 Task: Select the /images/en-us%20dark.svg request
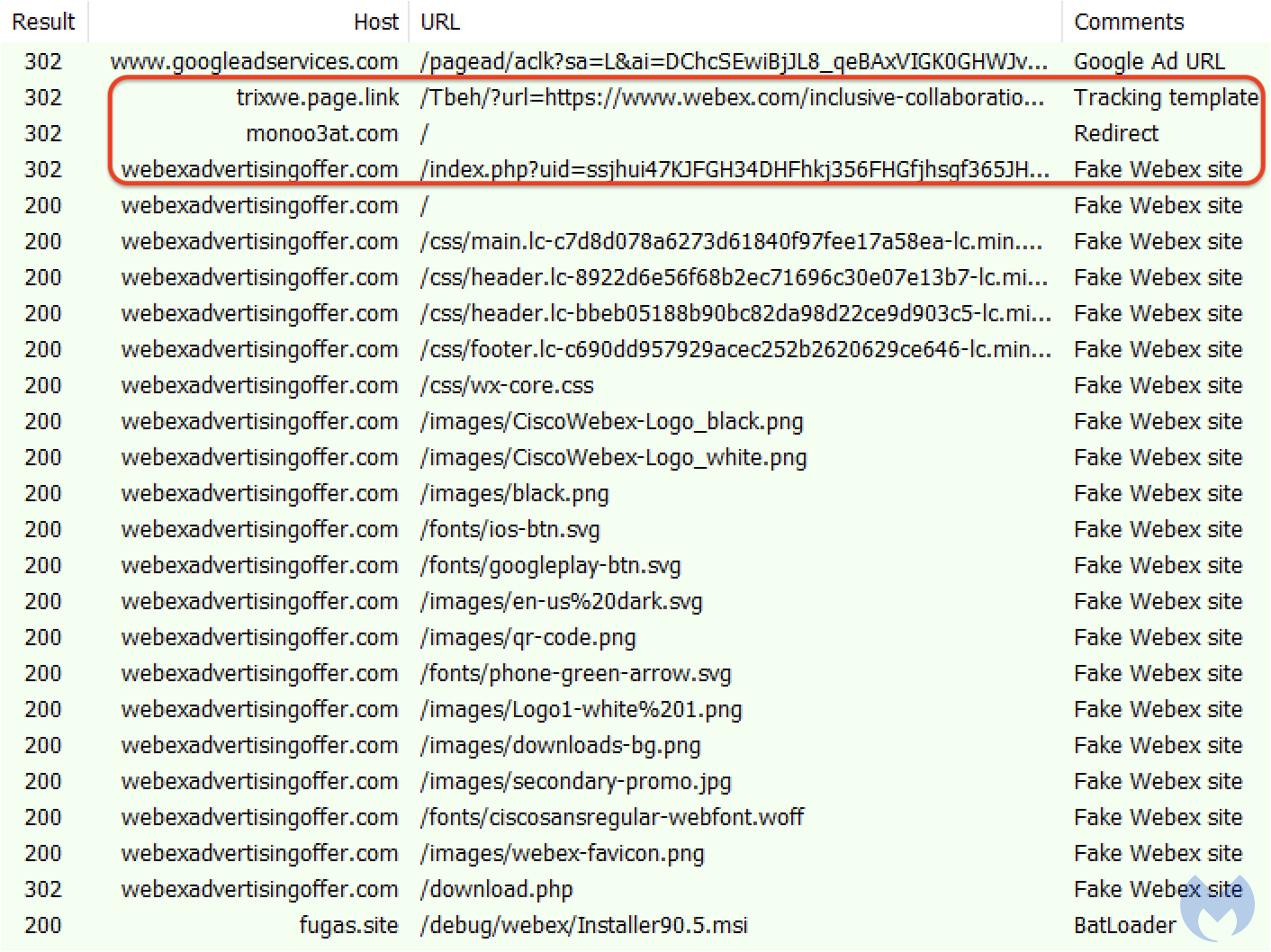click(561, 601)
